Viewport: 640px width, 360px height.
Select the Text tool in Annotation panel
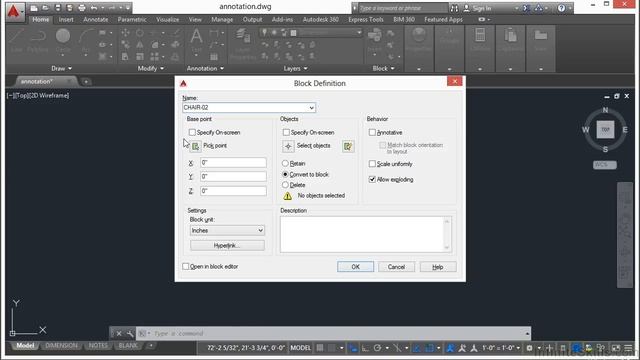[x=196, y=40]
